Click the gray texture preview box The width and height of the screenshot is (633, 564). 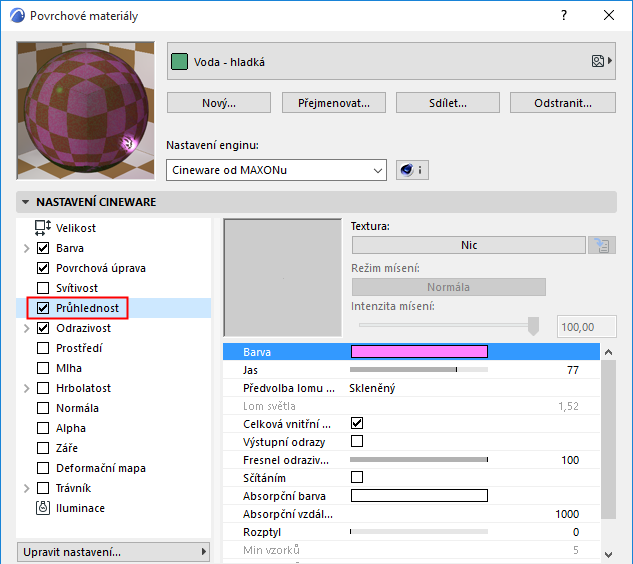(x=283, y=278)
